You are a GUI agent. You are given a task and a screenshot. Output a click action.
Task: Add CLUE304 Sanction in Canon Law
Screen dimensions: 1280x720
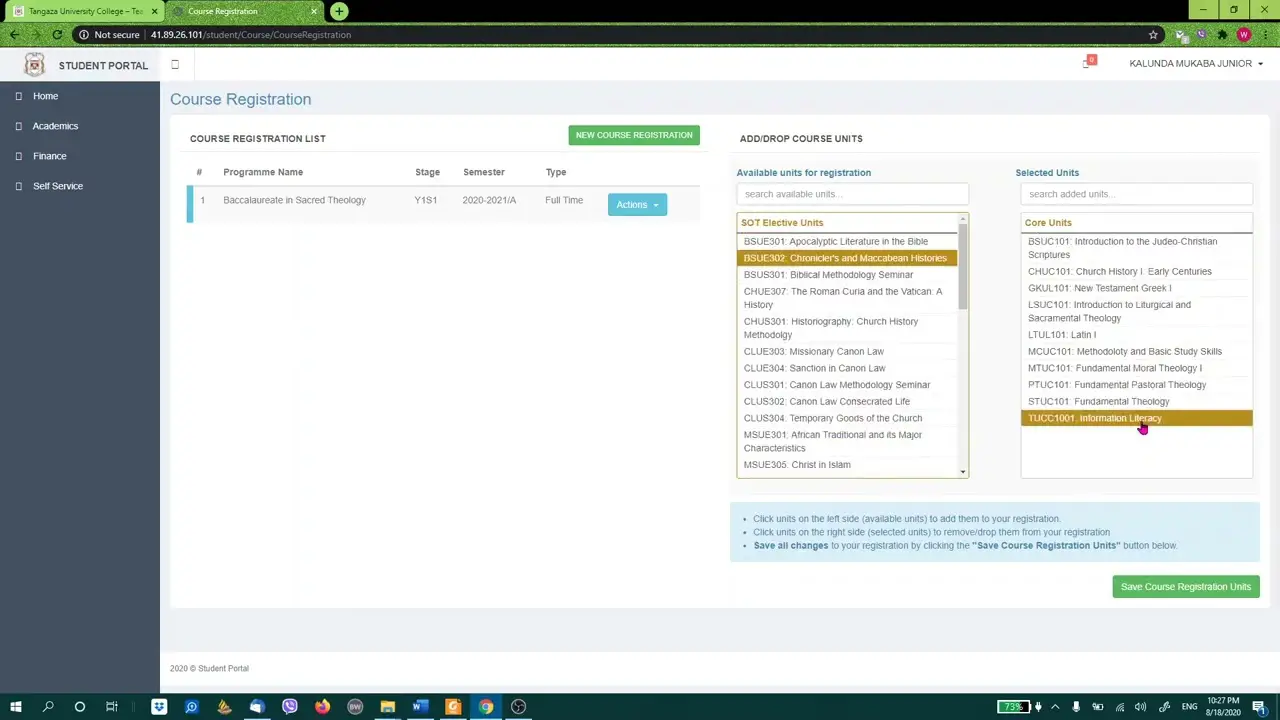(847, 368)
